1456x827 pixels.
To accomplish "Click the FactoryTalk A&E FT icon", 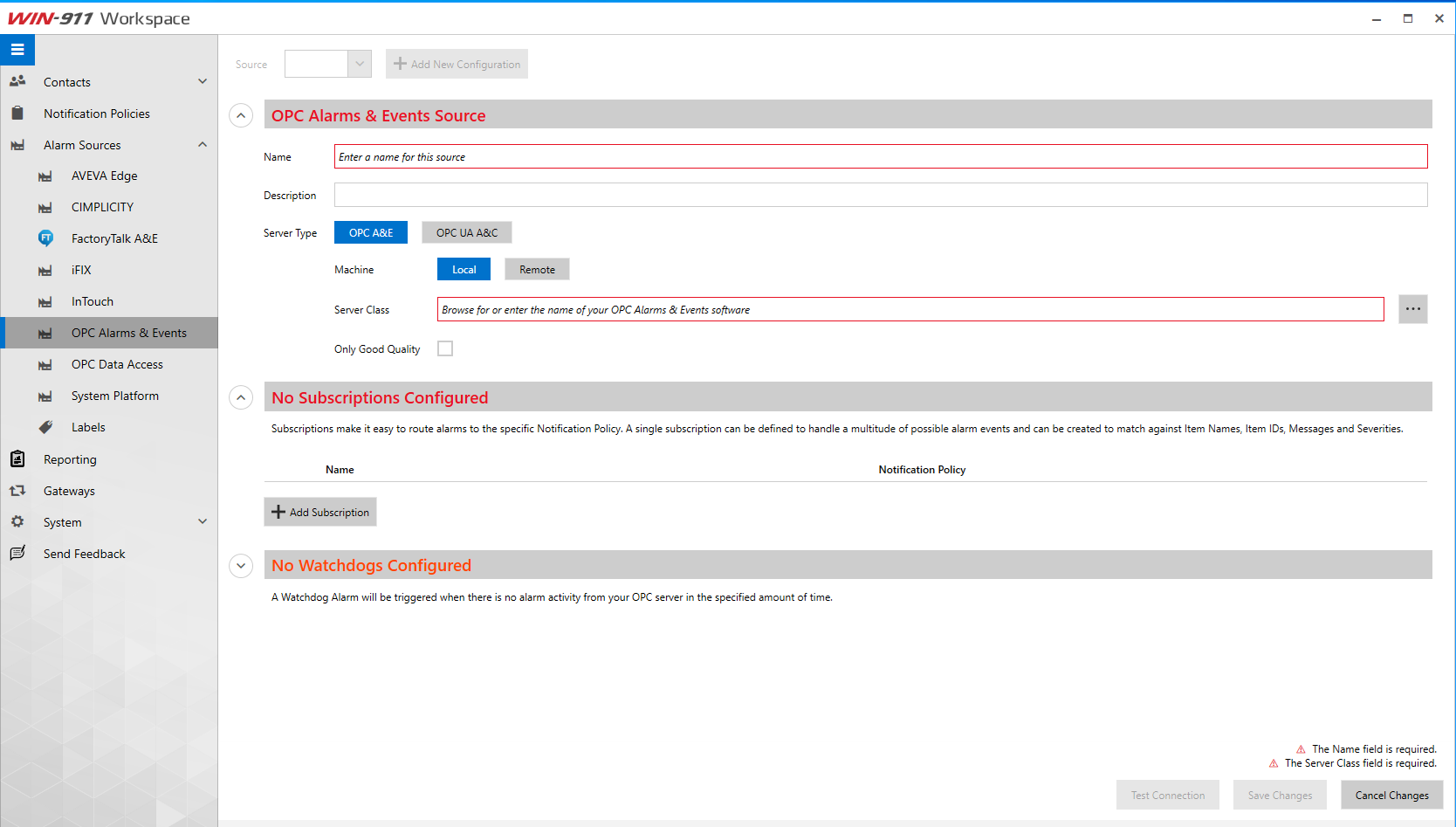I will coord(45,238).
